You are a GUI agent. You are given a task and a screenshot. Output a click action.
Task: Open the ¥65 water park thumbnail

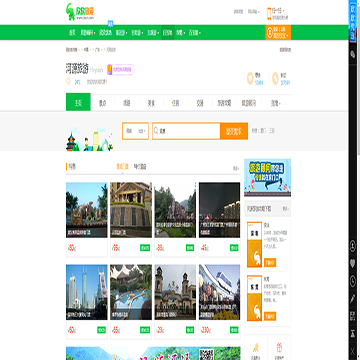pyautogui.click(x=131, y=292)
